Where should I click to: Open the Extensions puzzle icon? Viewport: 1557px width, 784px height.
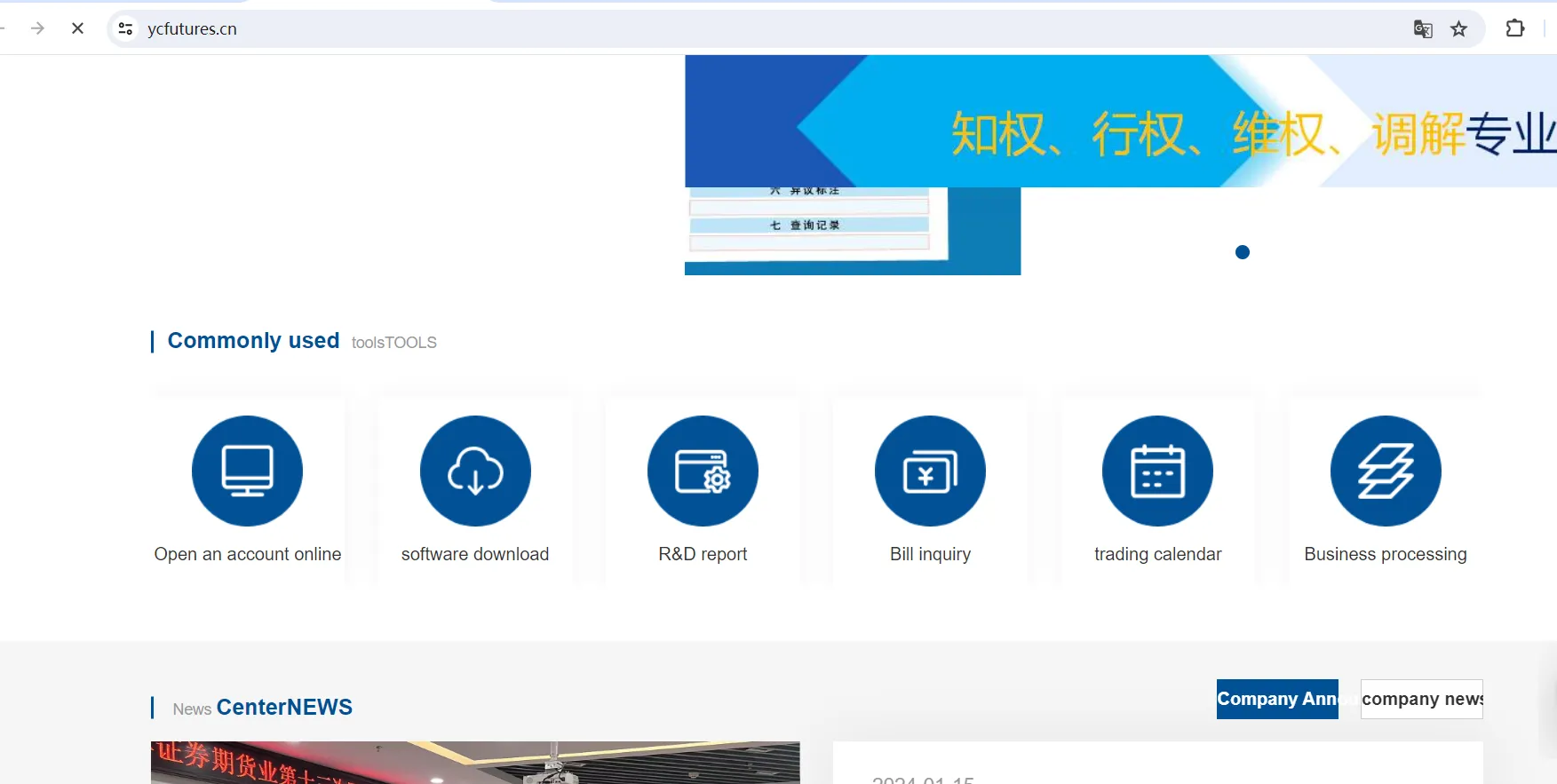[1515, 28]
